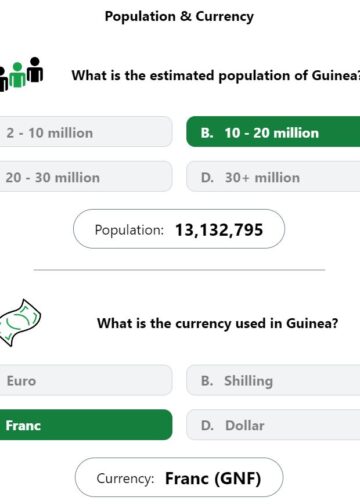Pick the B. Shilling currency answer

pos(273,380)
